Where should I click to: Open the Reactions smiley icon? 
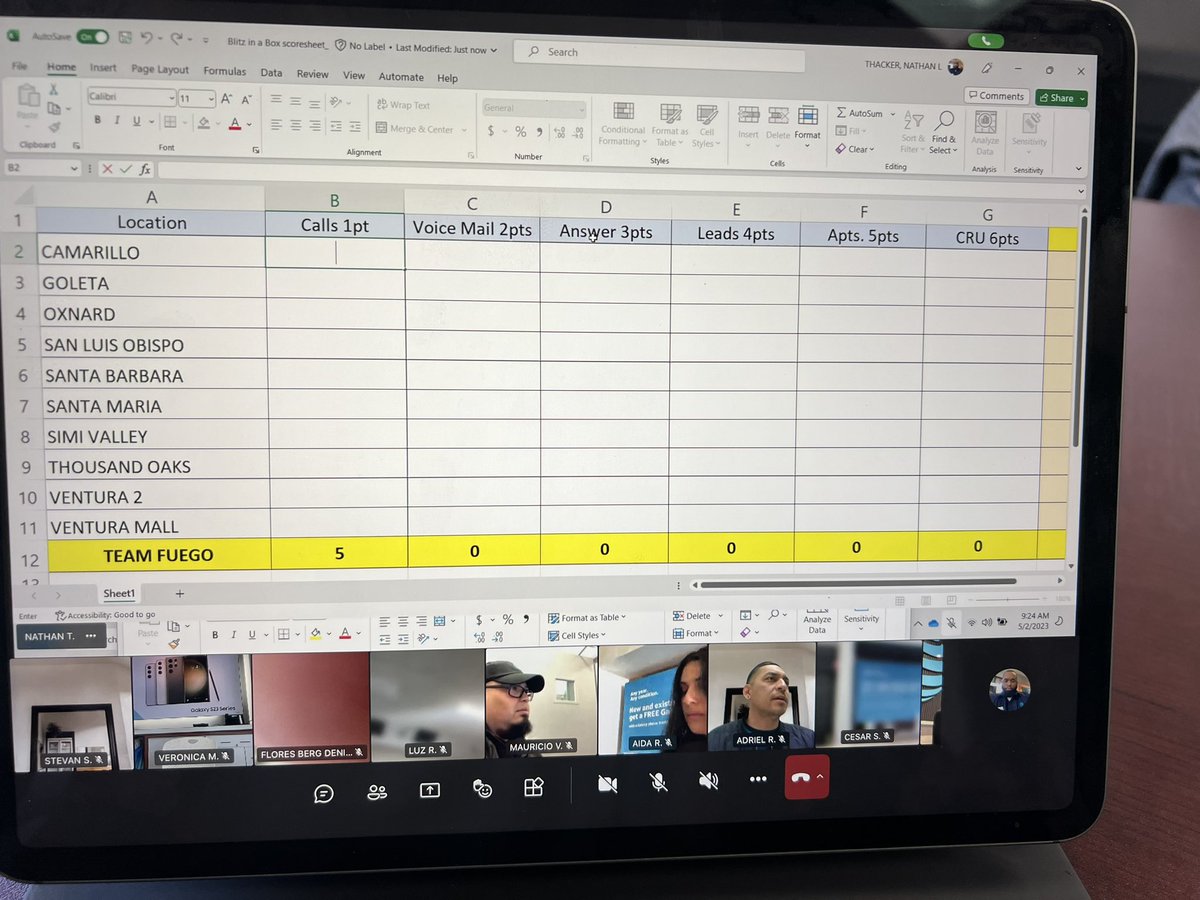click(483, 789)
